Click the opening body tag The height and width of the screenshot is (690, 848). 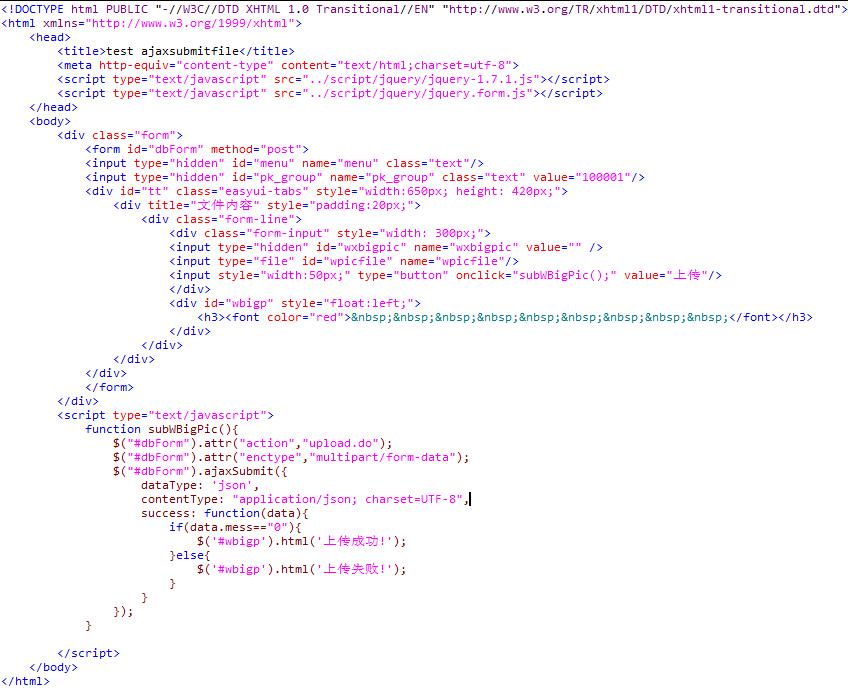pos(50,121)
